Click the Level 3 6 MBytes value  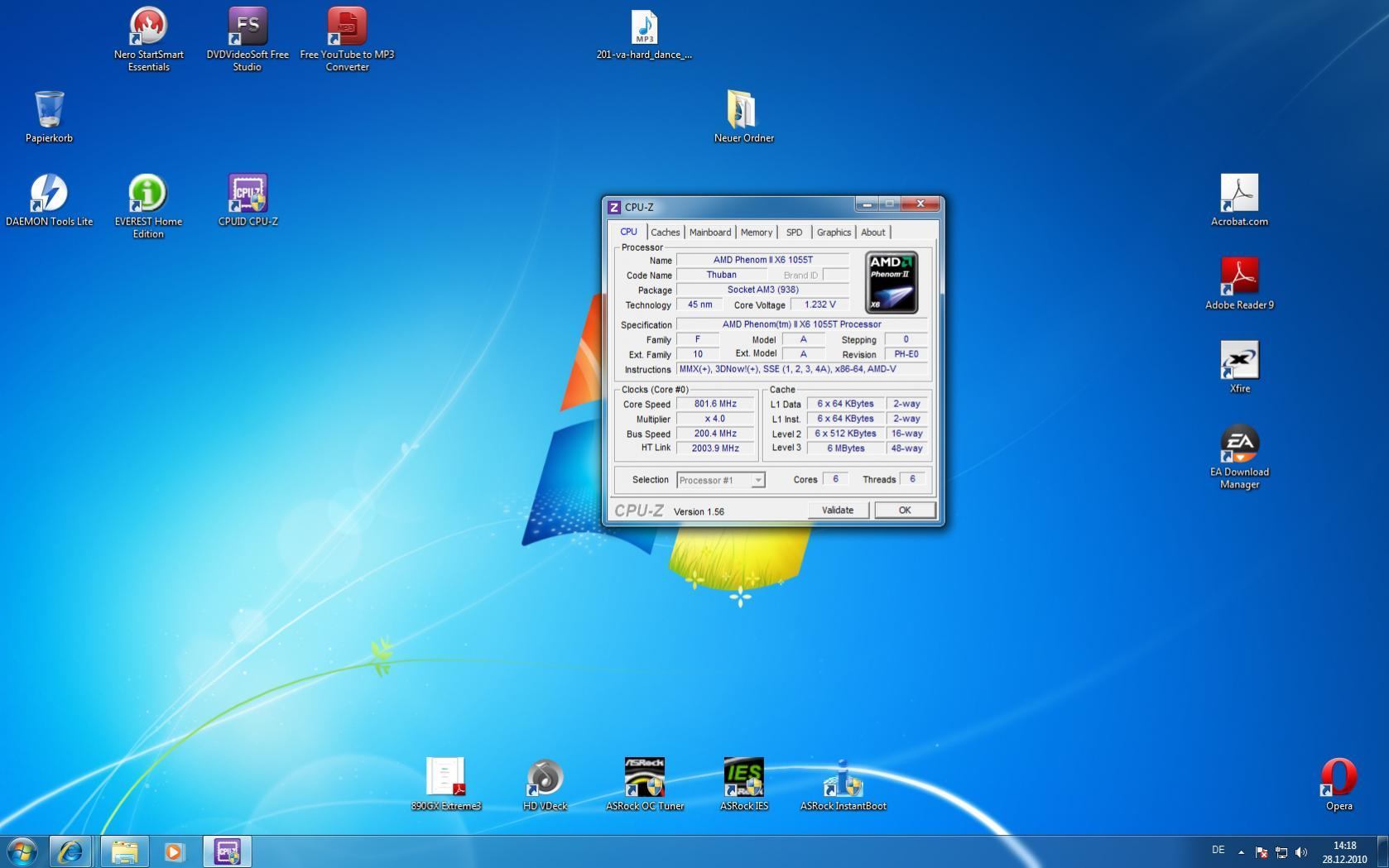pos(845,448)
